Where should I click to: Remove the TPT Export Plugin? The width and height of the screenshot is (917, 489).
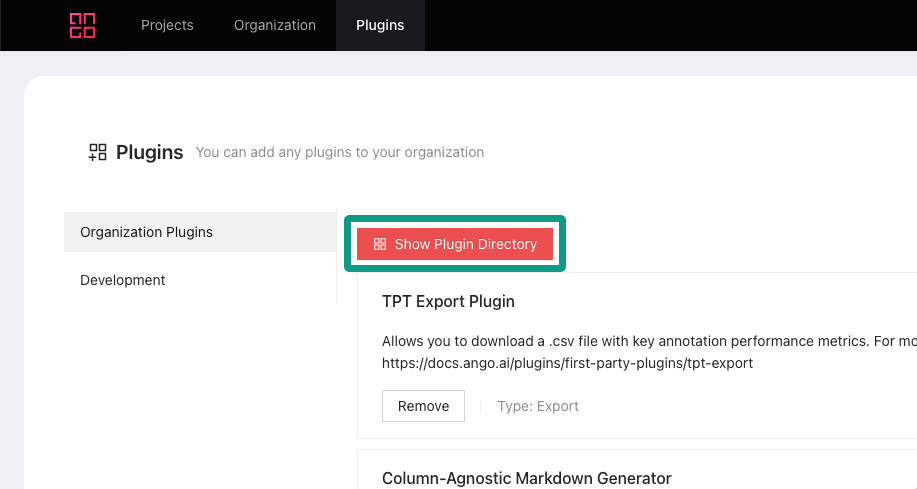point(423,406)
